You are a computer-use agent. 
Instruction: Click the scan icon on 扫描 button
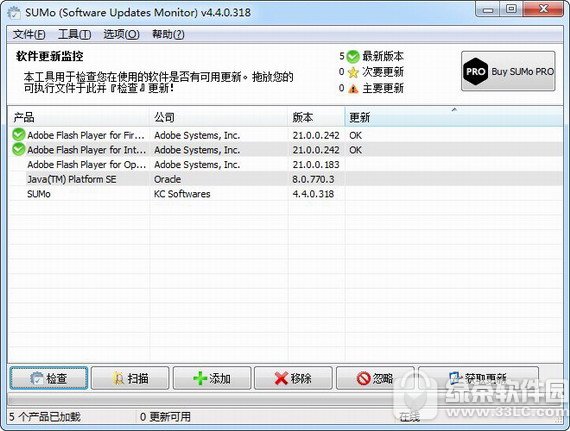[119, 378]
